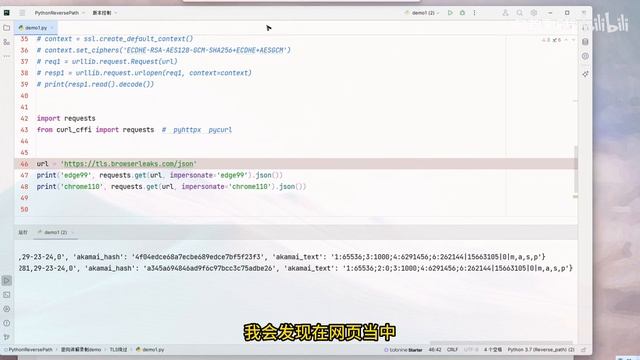This screenshot has height=360, width=640.
Task: Click PythonReversePath in the breadcrumb bar
Action: pyautogui.click(x=30, y=350)
